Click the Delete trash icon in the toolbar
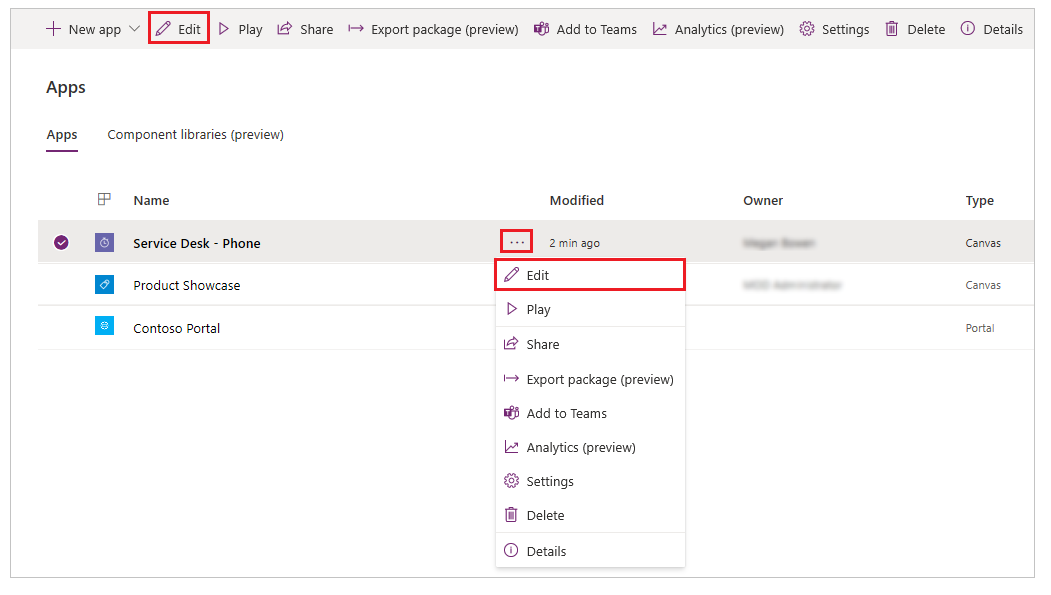 click(x=892, y=29)
